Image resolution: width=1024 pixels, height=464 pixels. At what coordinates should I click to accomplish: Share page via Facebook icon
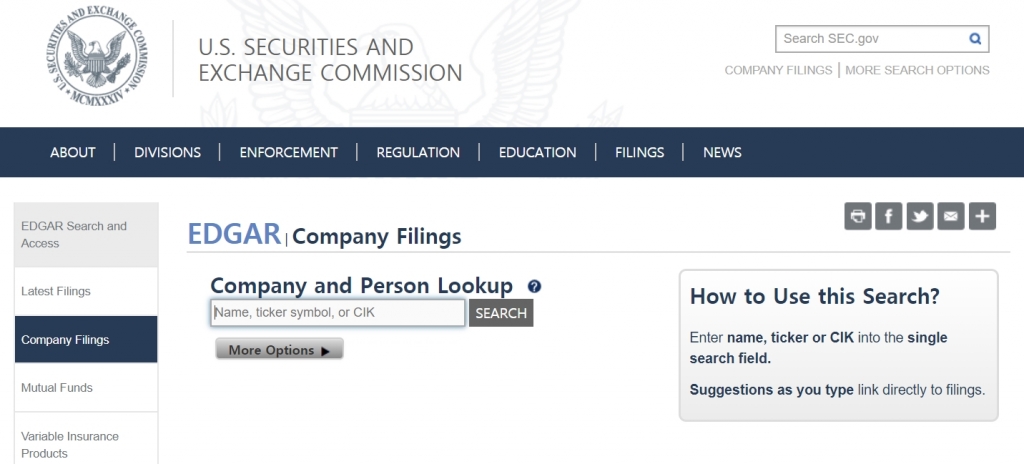pos(889,216)
